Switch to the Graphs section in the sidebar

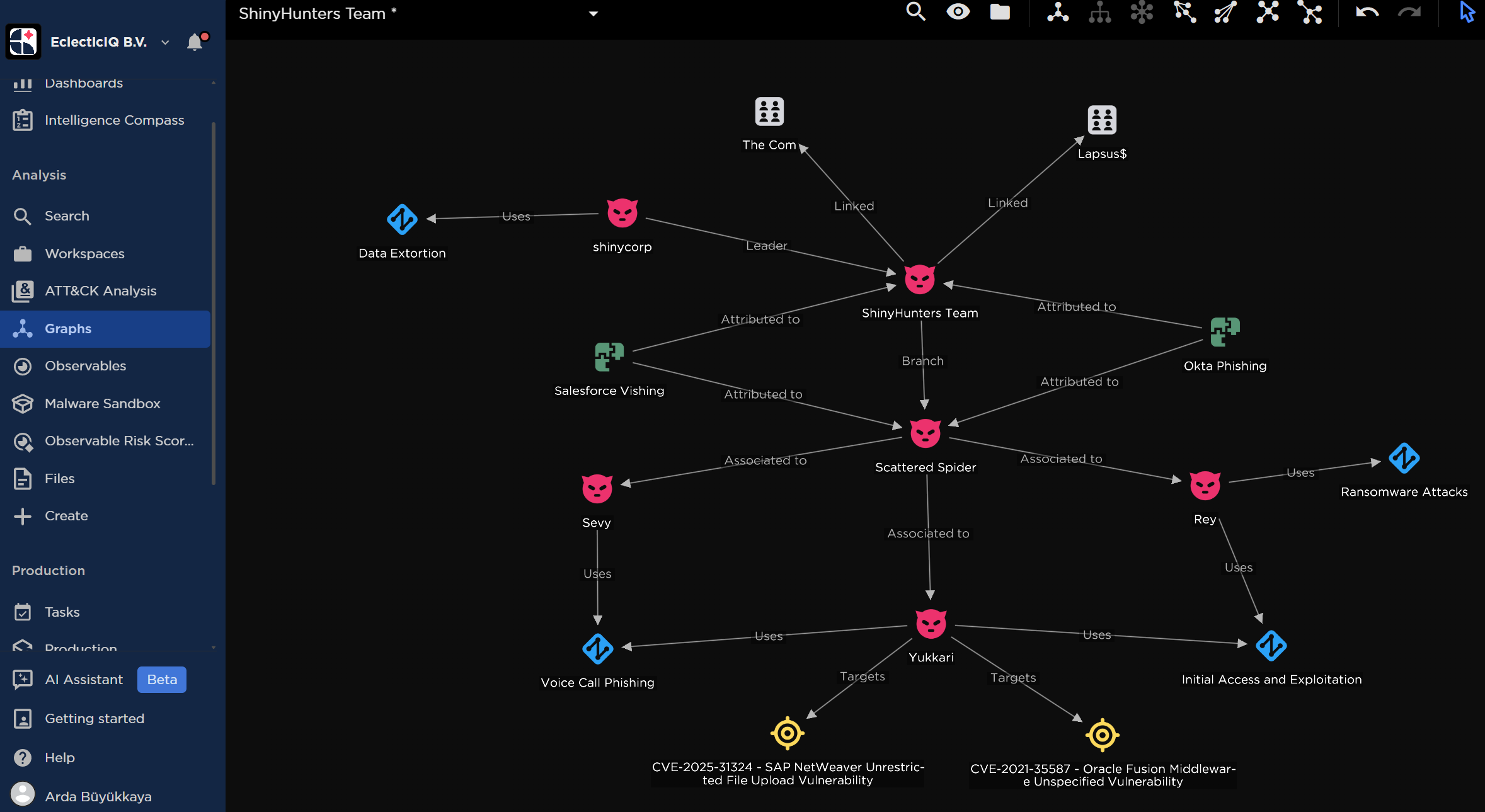pos(67,328)
